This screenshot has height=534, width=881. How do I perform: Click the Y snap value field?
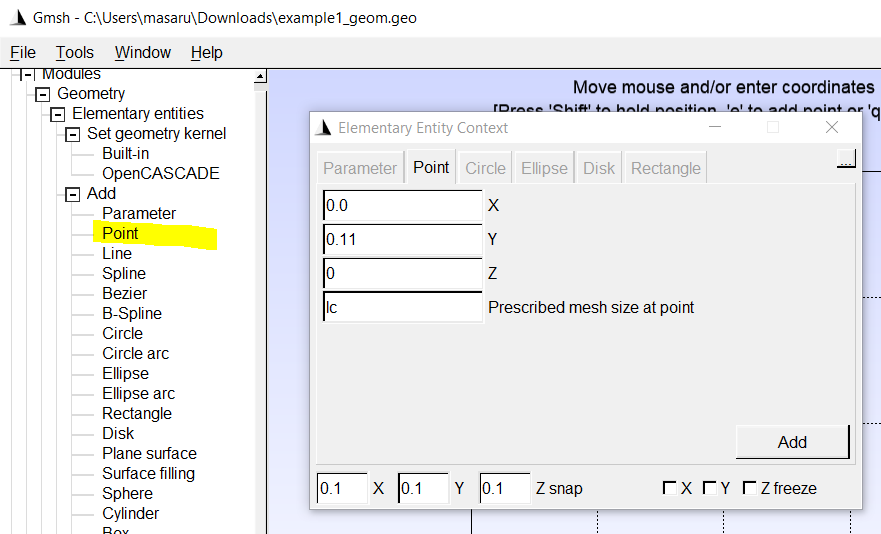pos(423,488)
